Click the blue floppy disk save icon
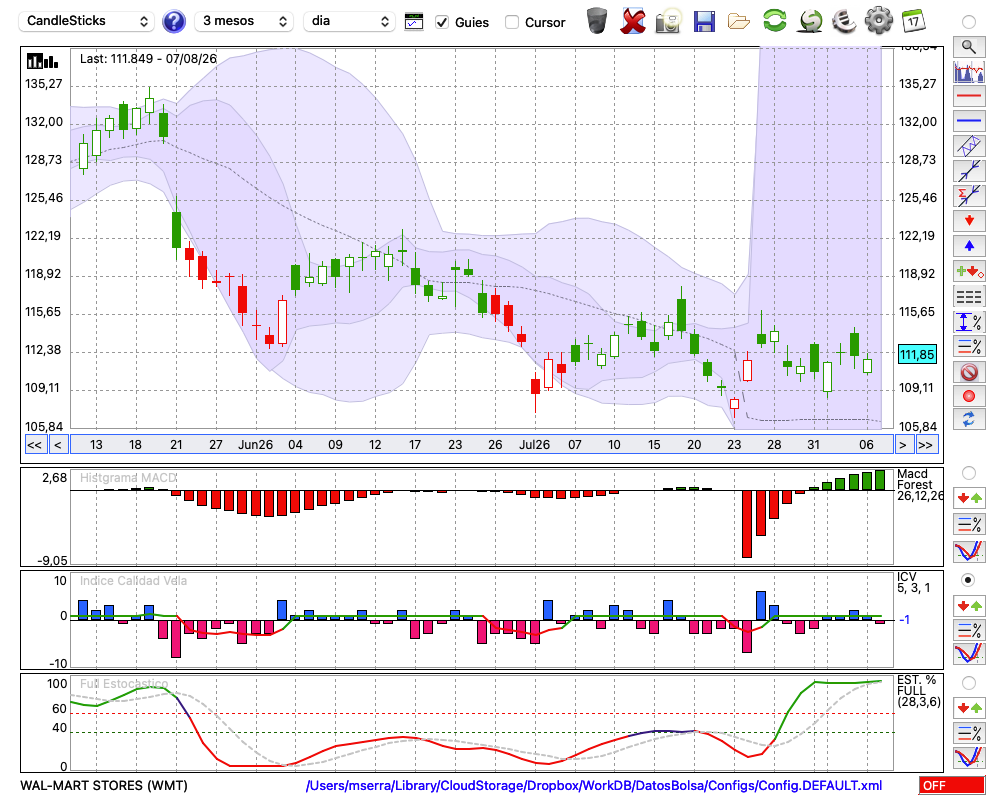The height and width of the screenshot is (800, 1000). click(704, 22)
